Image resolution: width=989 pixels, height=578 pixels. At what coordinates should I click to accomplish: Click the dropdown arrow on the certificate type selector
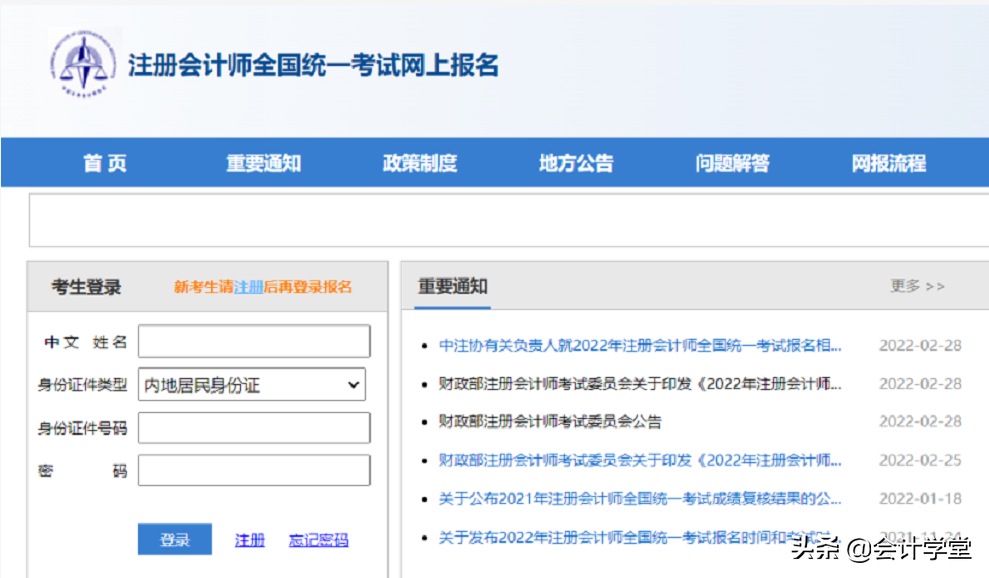355,384
